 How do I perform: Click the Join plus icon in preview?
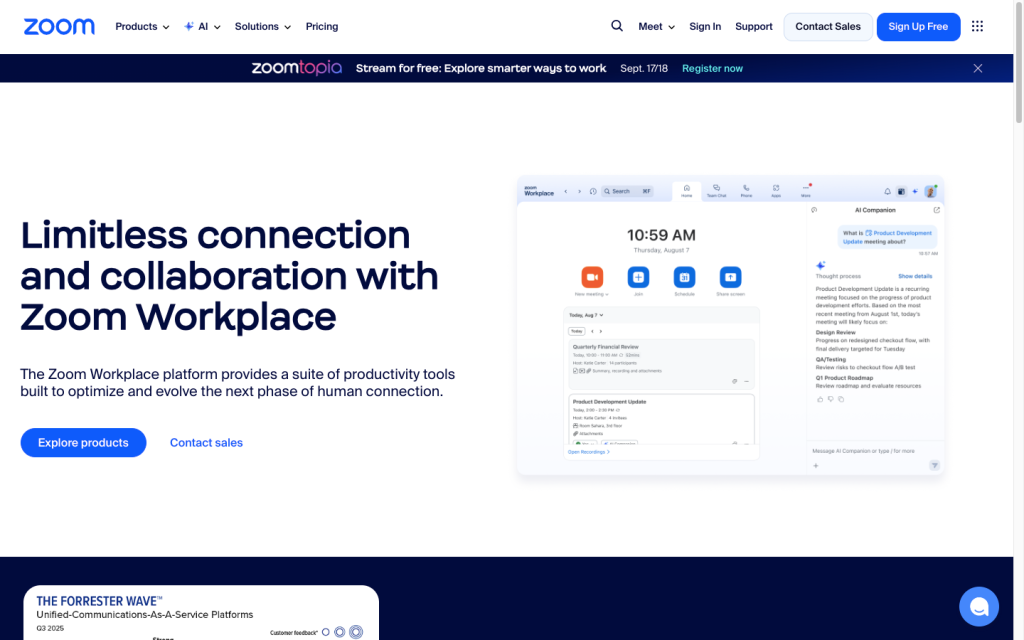(x=638, y=276)
